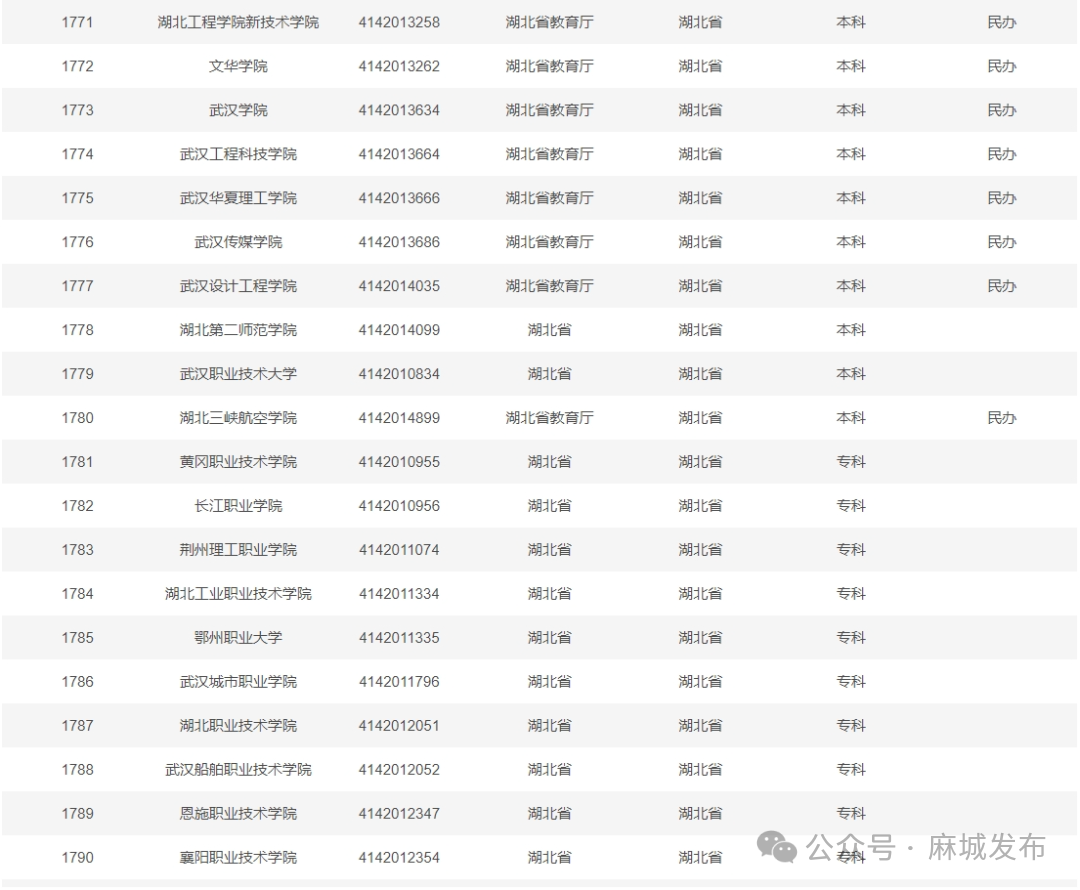Select code 4142010955
This screenshot has height=890, width=1080.
[399, 462]
